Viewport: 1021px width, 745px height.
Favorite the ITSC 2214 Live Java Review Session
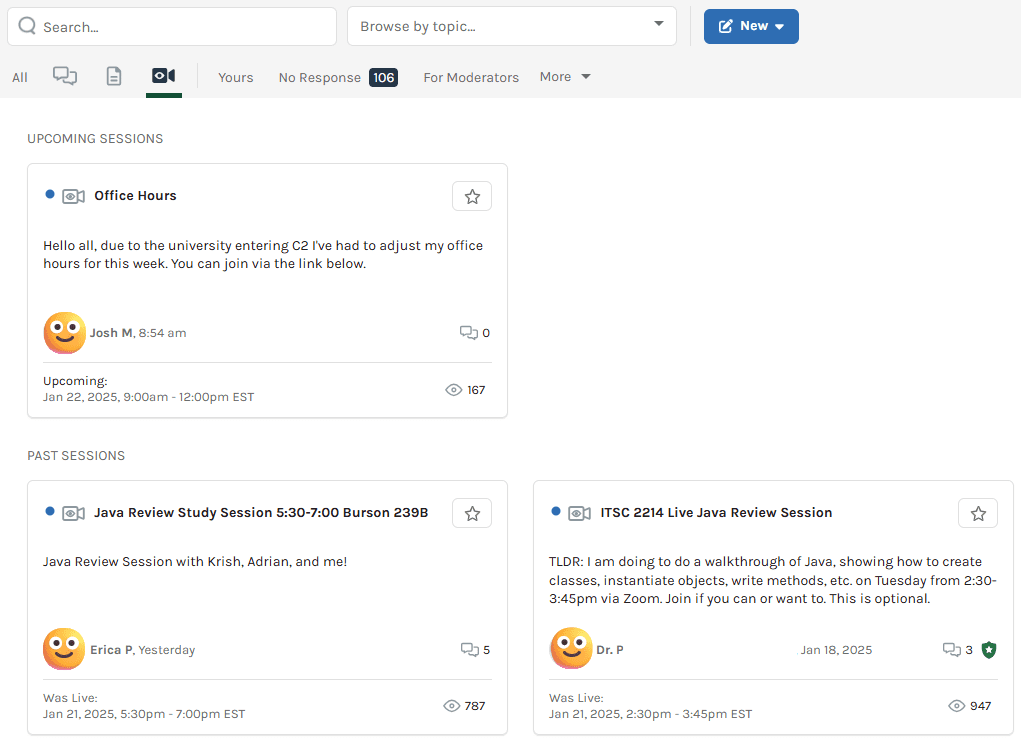(978, 514)
